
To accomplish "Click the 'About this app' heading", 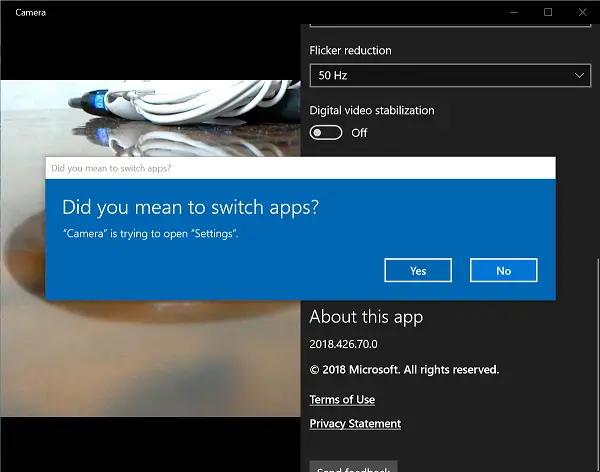I will [366, 317].
